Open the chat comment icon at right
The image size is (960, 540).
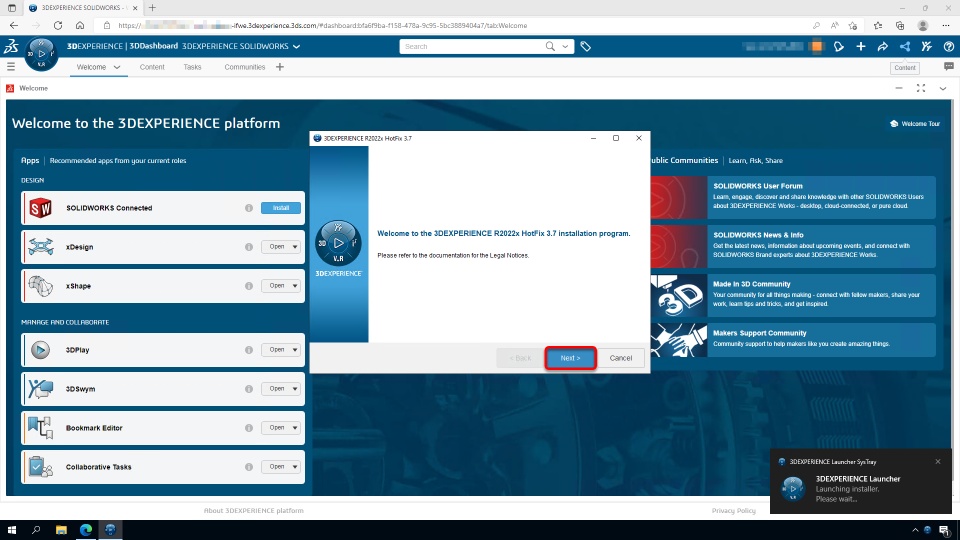(948, 67)
